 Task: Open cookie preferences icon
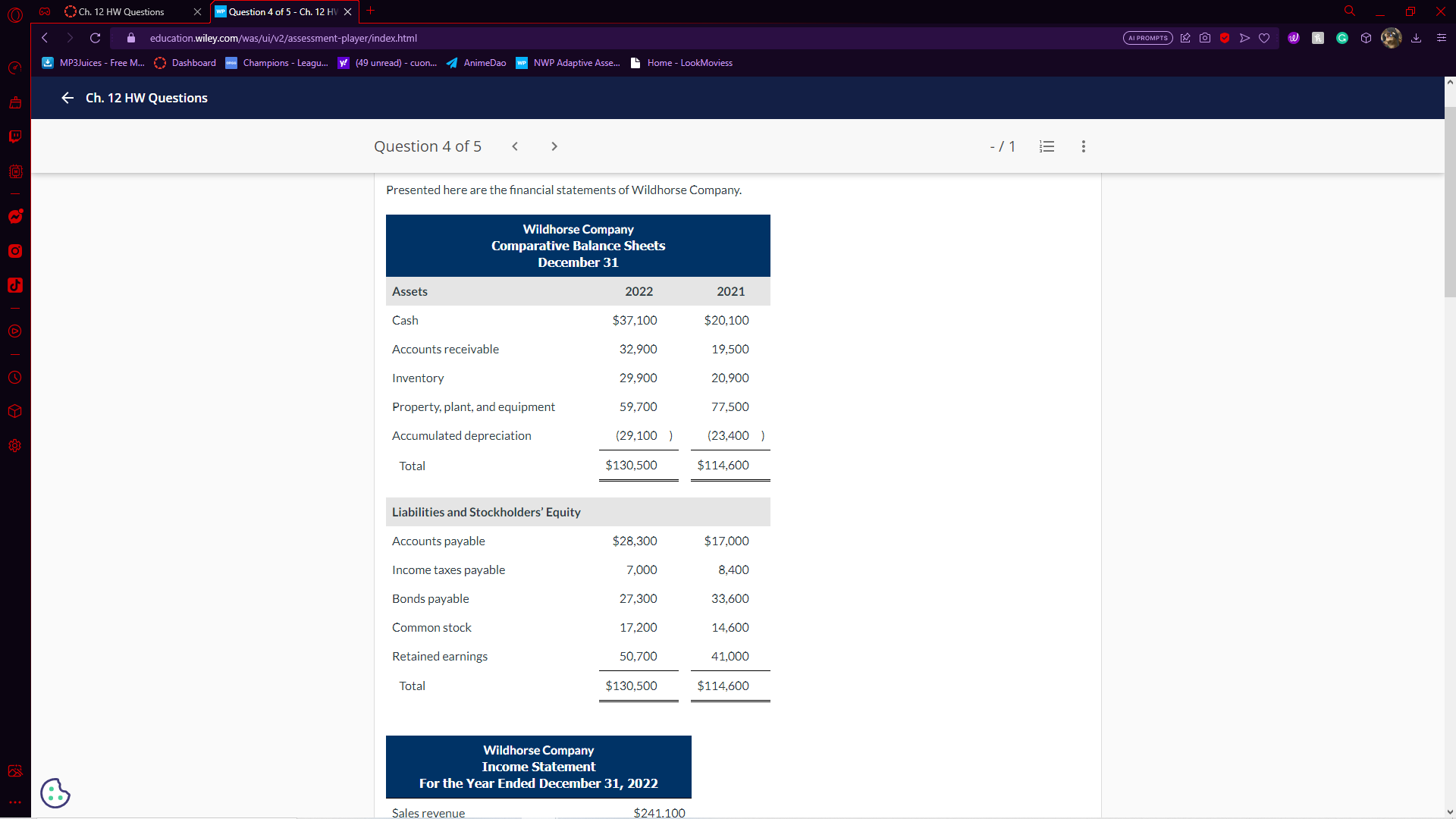click(x=55, y=793)
